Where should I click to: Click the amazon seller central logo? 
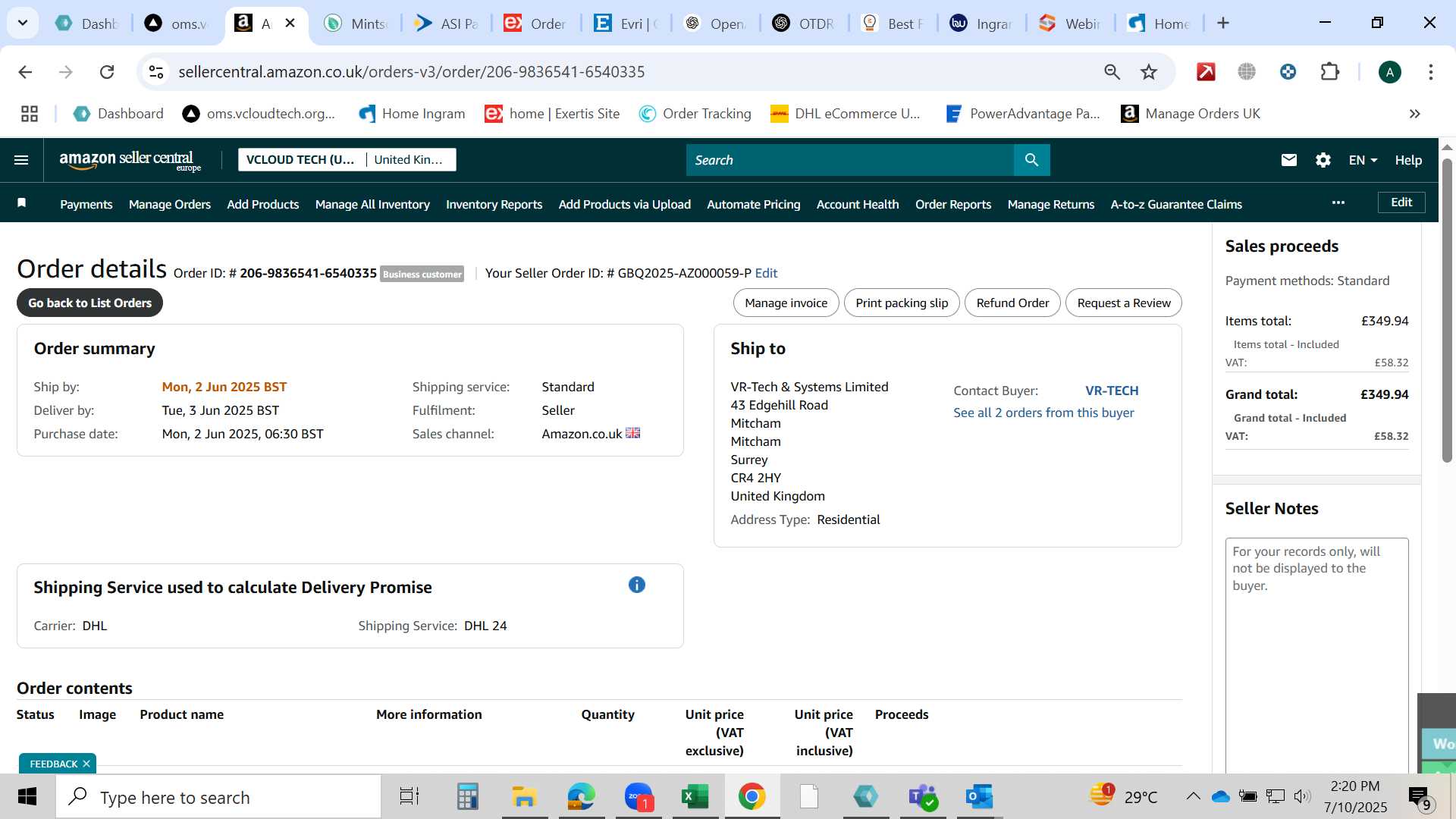coord(130,160)
